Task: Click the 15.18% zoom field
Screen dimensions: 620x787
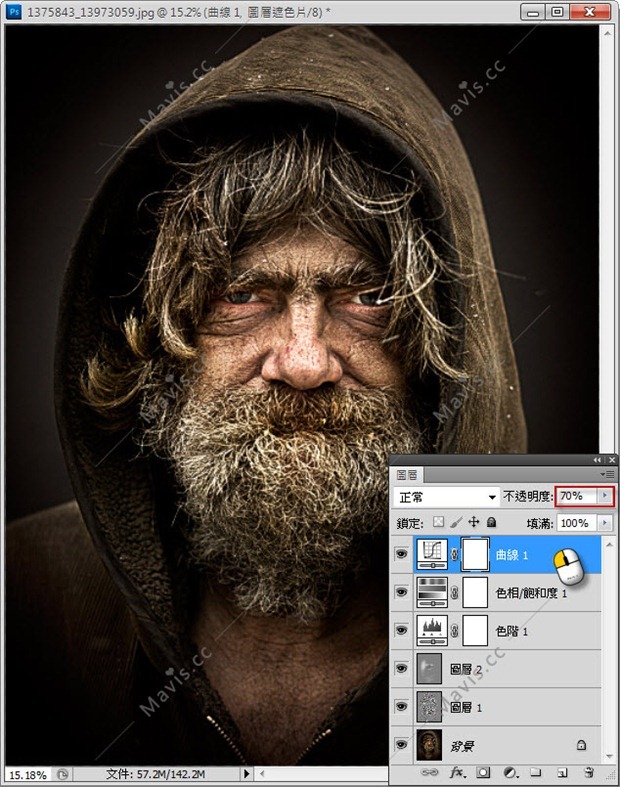Action: point(28,775)
